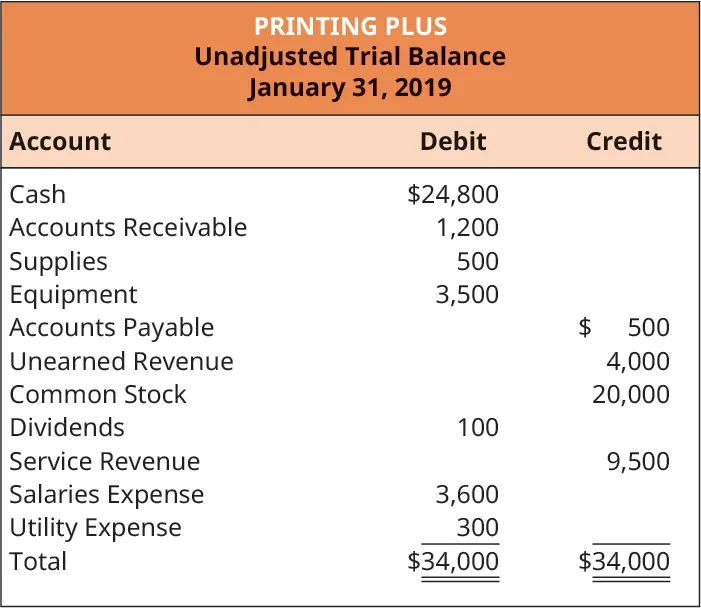Click the Dividends debit value 100
The width and height of the screenshot is (701, 608).
click(478, 427)
